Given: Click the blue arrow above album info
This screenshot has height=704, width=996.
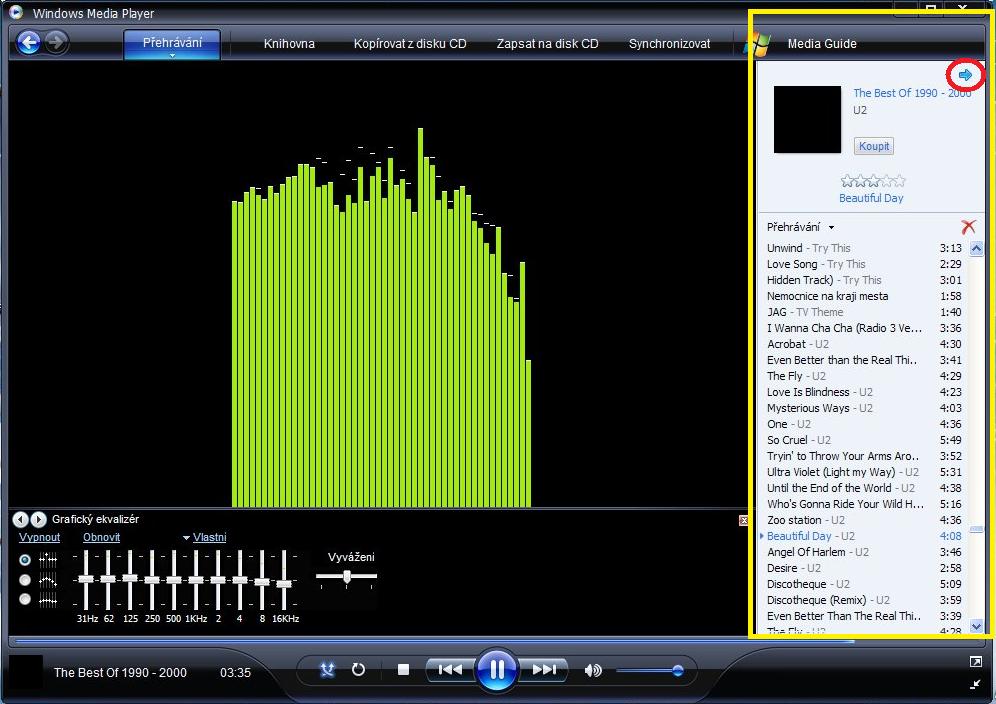Looking at the screenshot, I should point(965,75).
